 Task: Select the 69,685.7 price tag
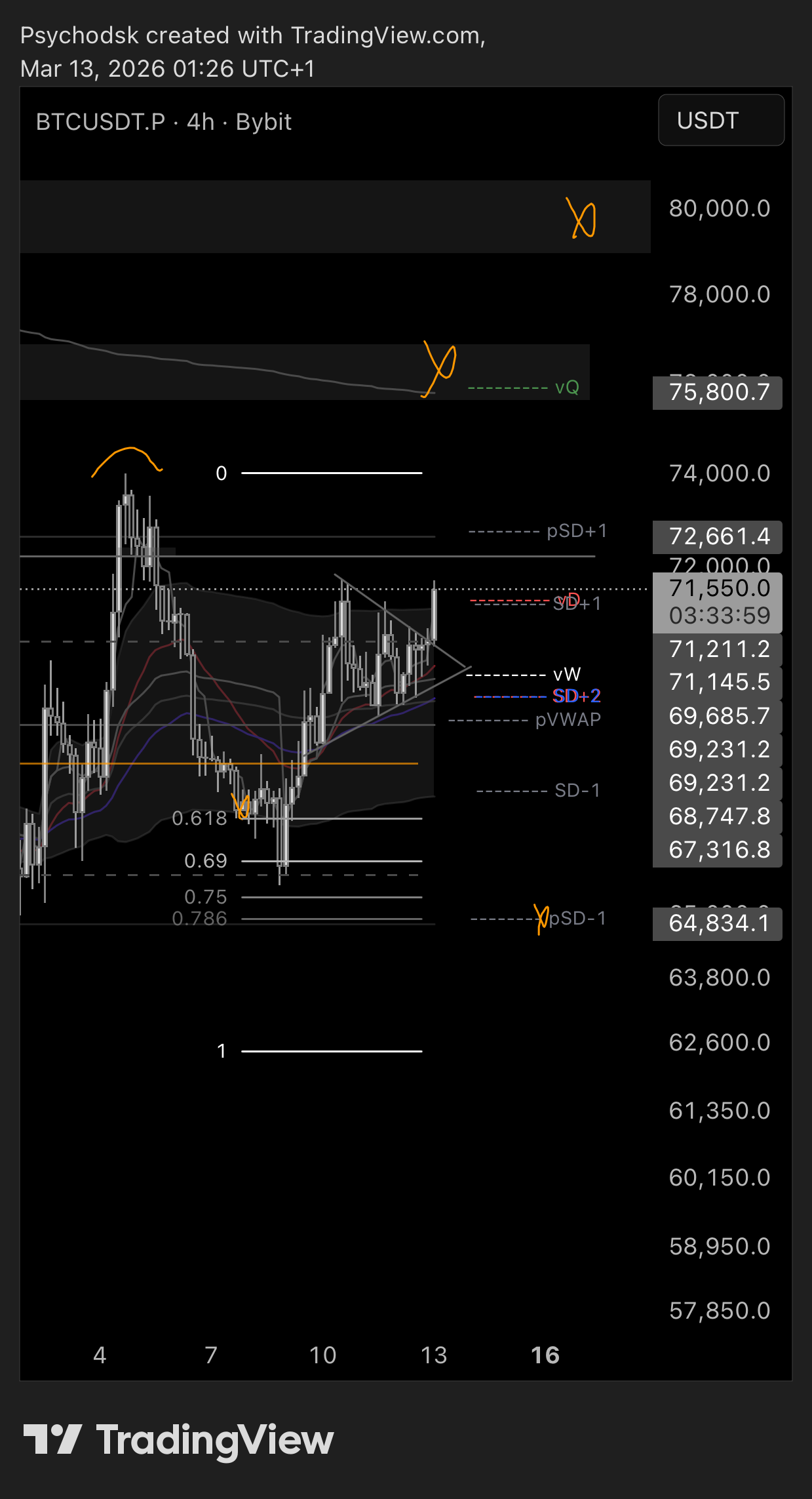coord(718,716)
